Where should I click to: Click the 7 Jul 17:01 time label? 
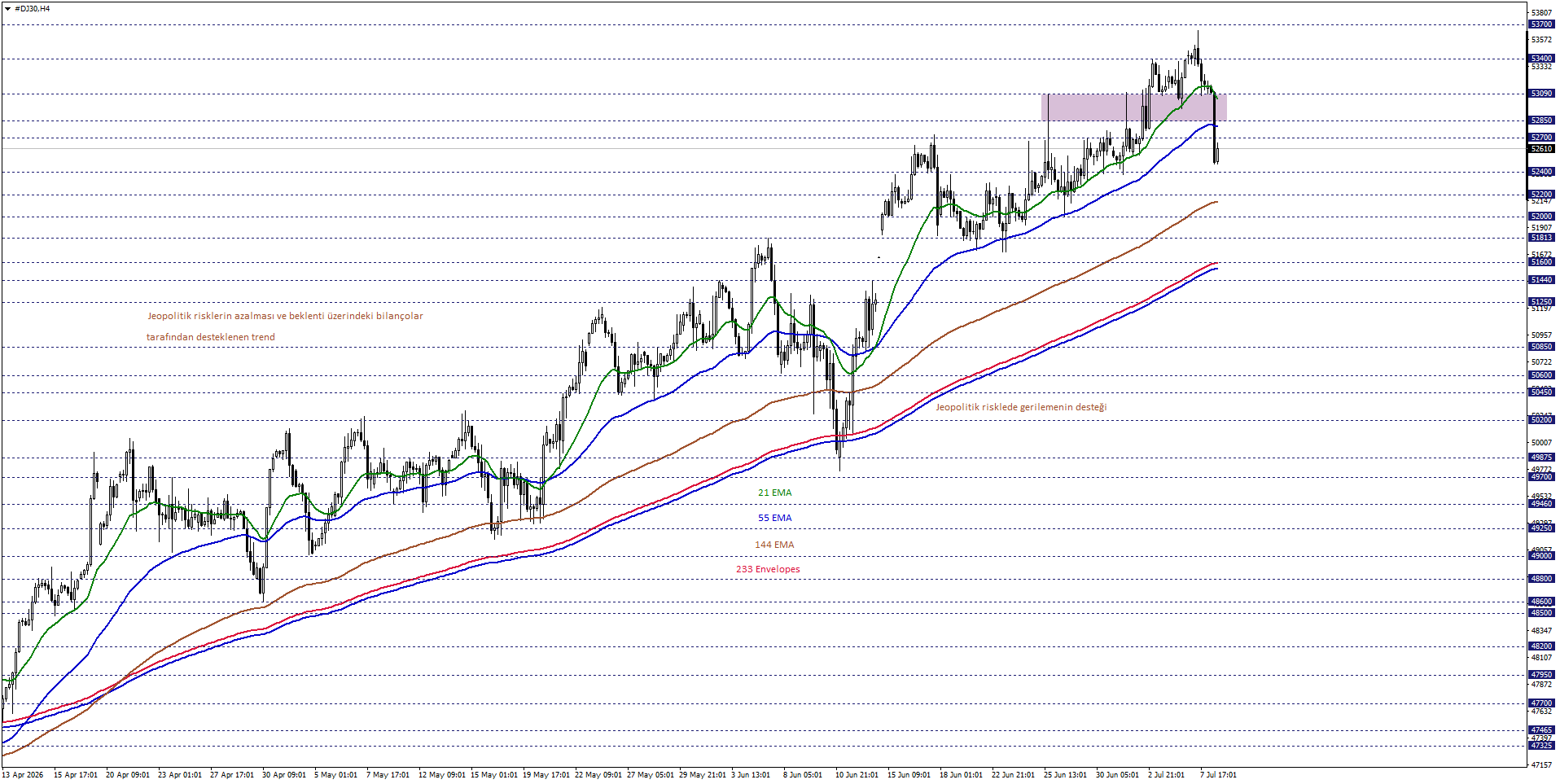1218,775
